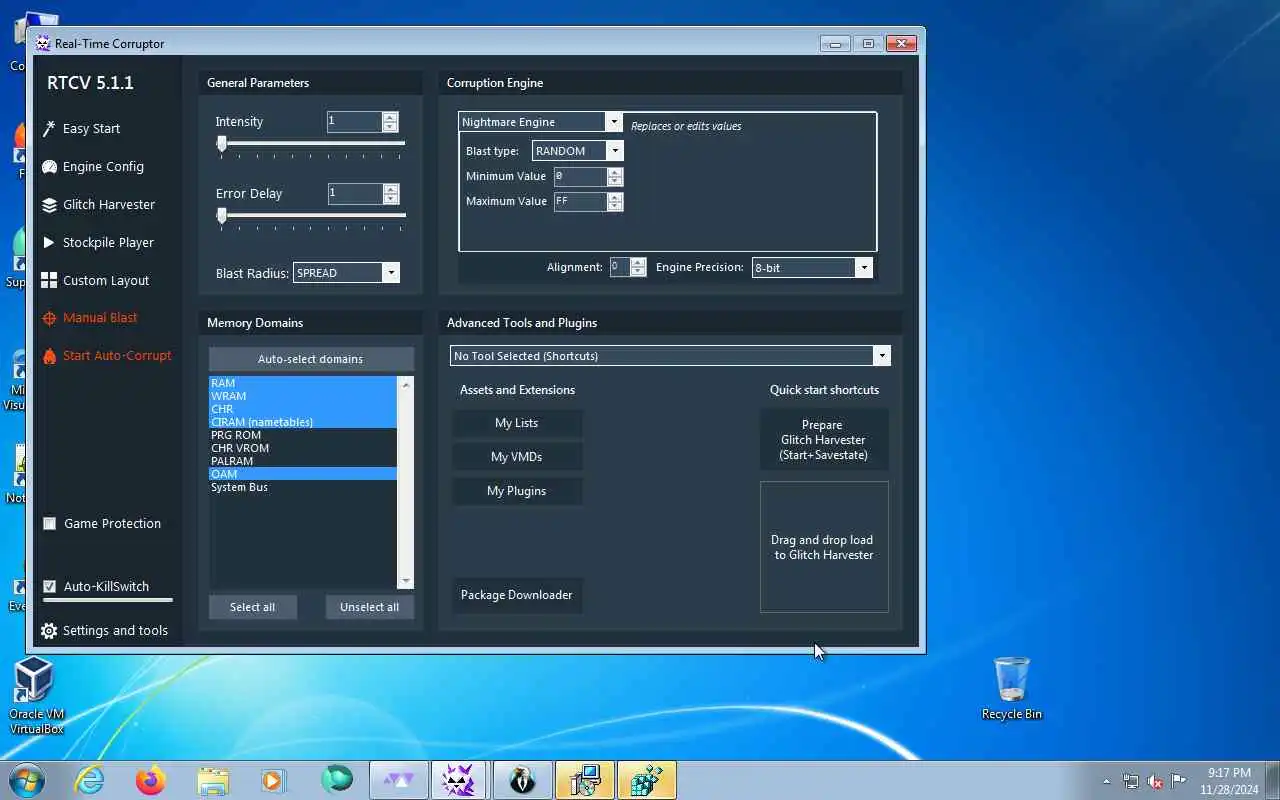
Task: Increase Intensity spinner value
Action: point(390,117)
